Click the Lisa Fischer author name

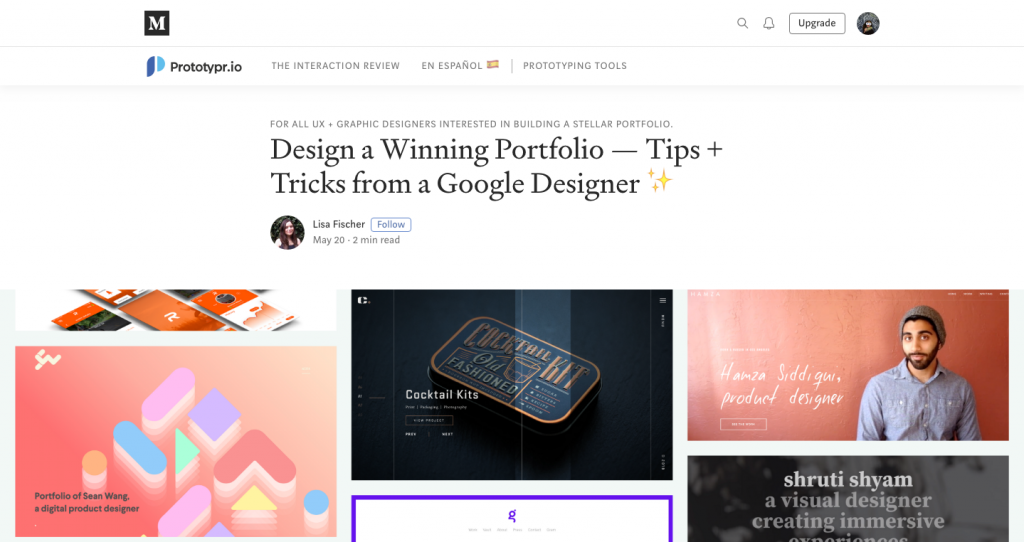click(x=338, y=224)
